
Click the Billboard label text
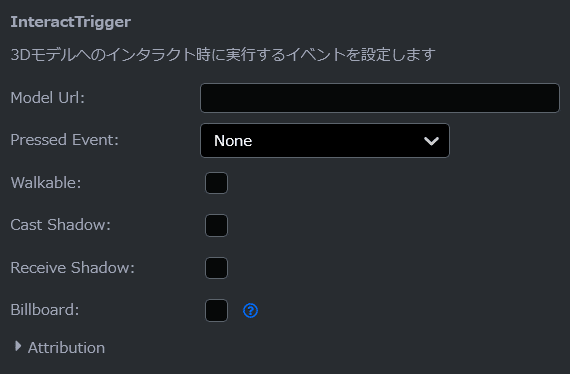point(45,310)
